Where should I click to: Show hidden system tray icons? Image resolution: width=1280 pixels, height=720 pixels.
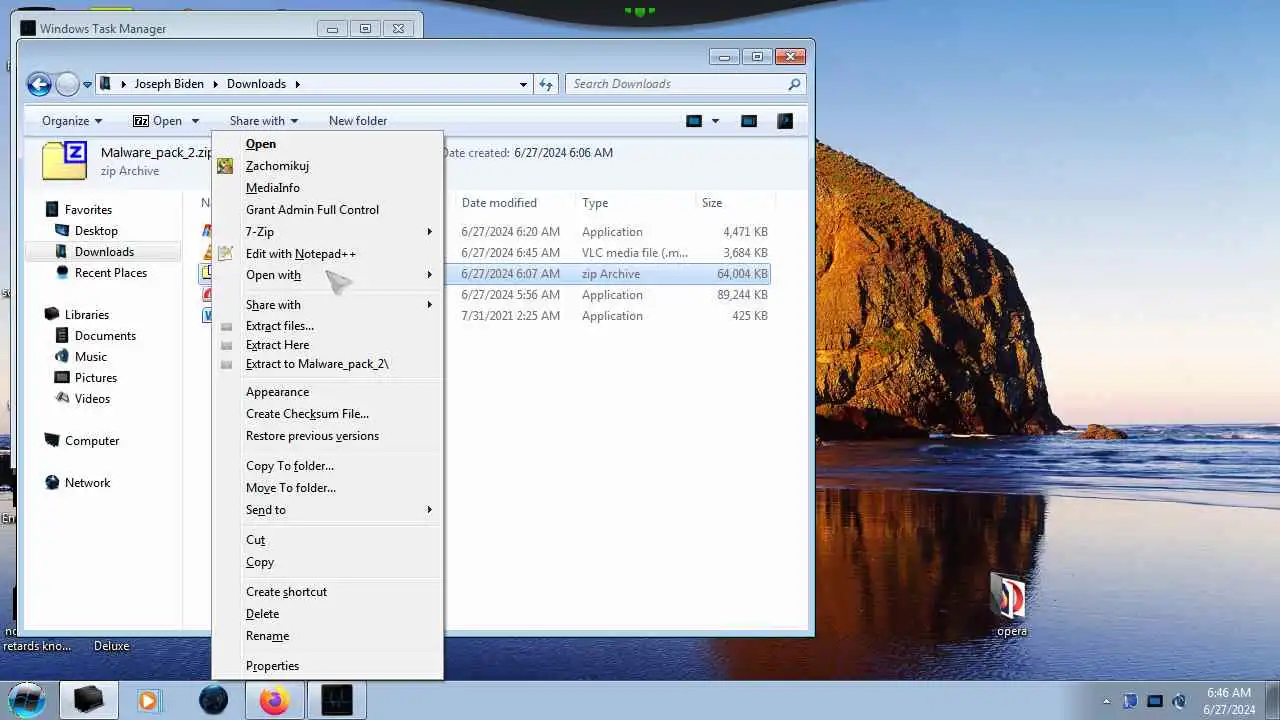pos(1106,701)
